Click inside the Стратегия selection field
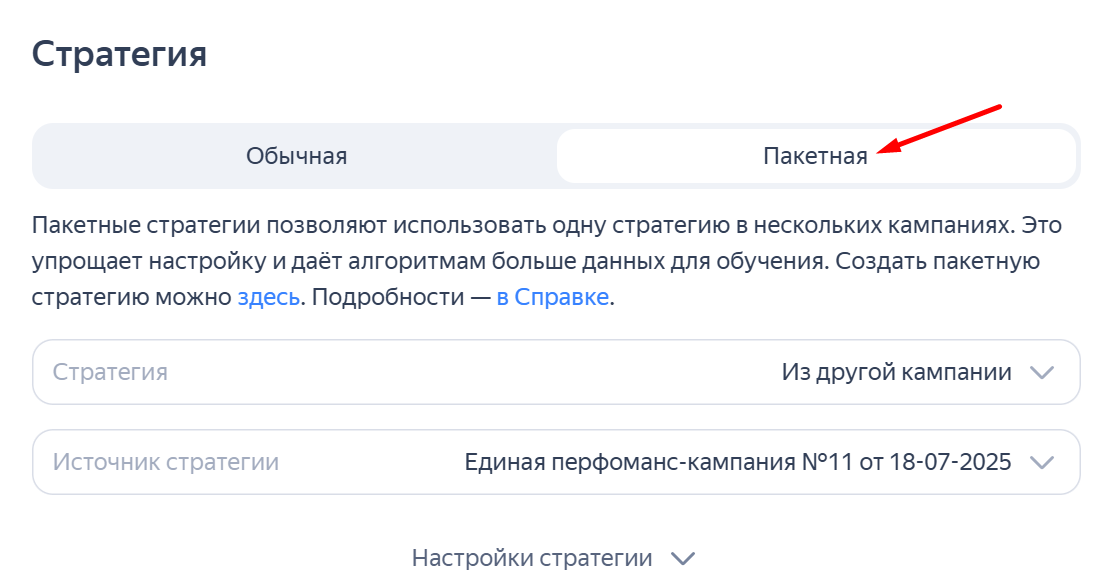The image size is (1109, 579). (x=400, y=371)
